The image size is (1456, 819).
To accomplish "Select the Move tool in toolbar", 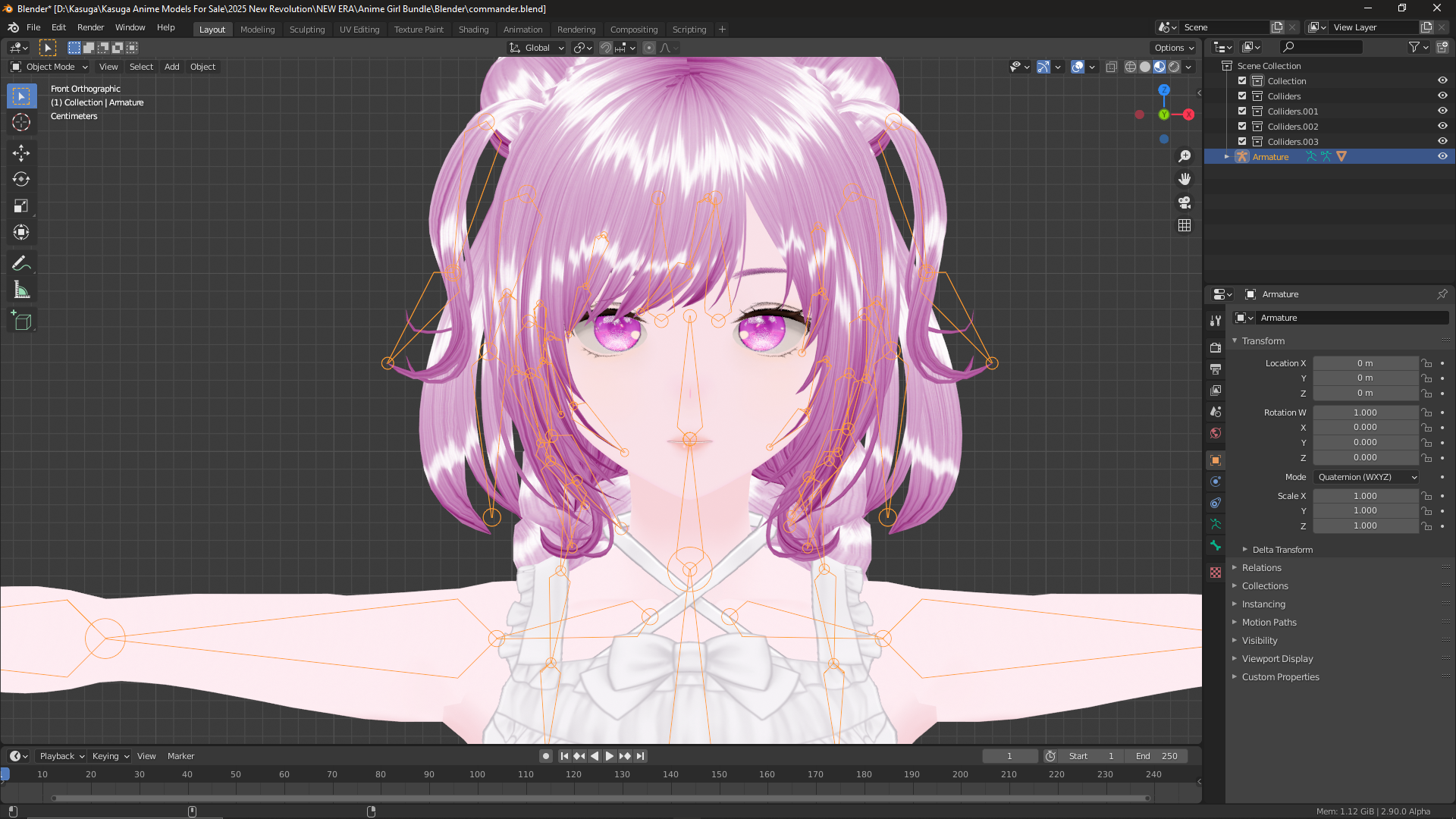I will tap(21, 152).
